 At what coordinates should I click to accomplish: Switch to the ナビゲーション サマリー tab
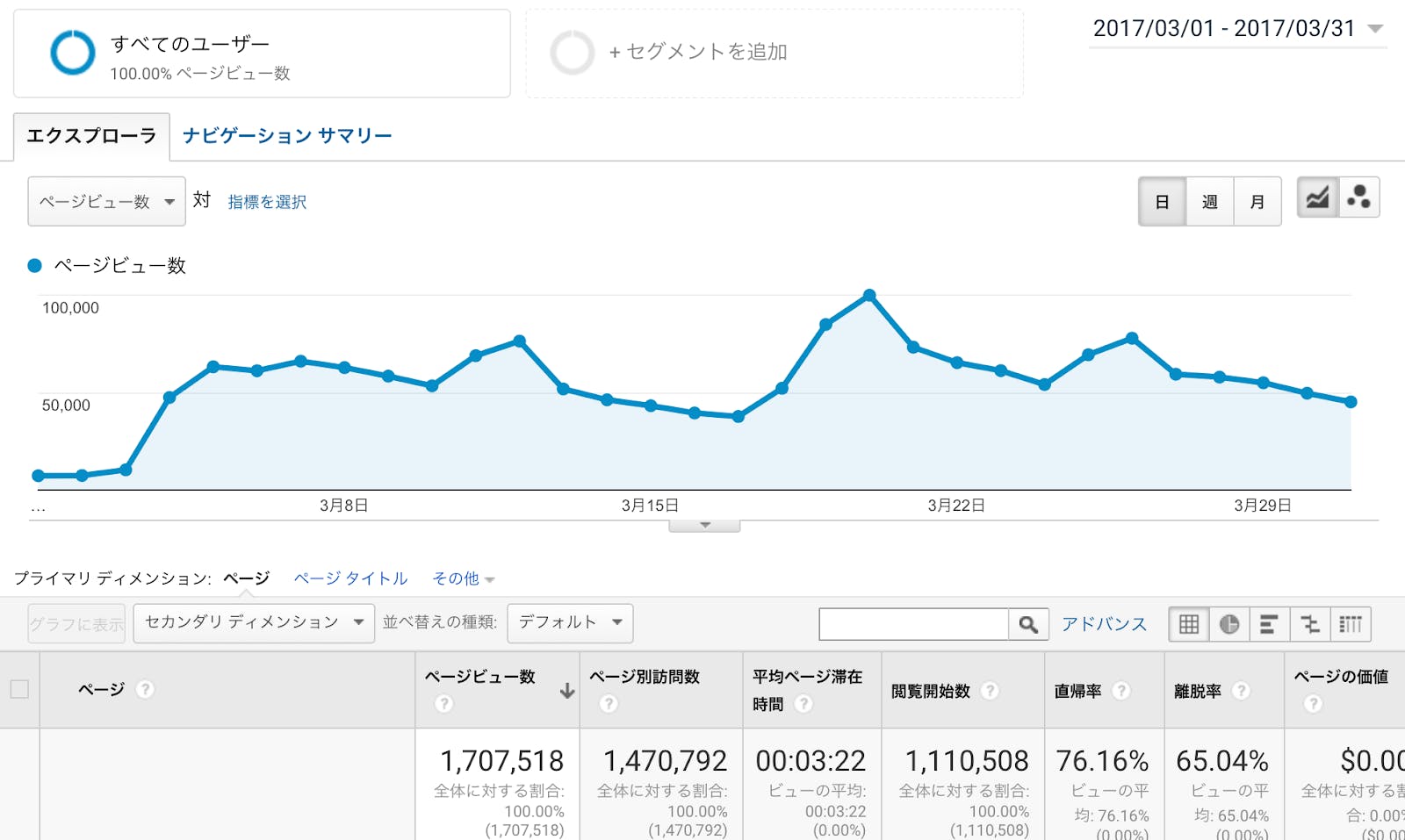tap(286, 135)
